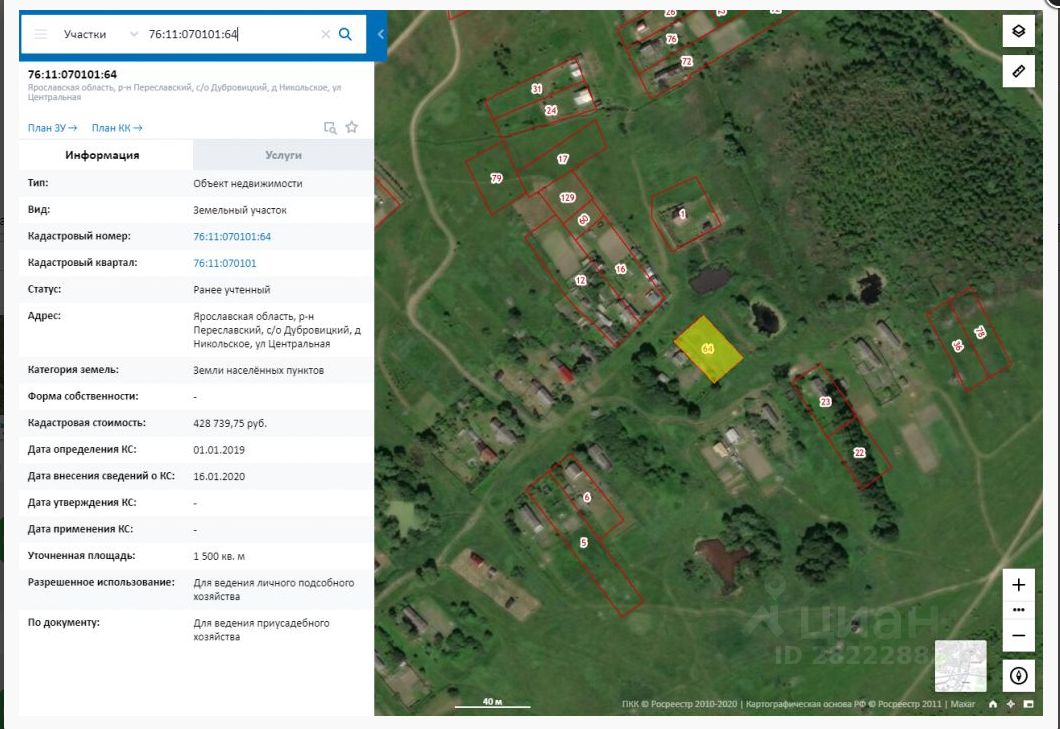
Task: Select parcel 31 on the map
Action: click(x=537, y=89)
